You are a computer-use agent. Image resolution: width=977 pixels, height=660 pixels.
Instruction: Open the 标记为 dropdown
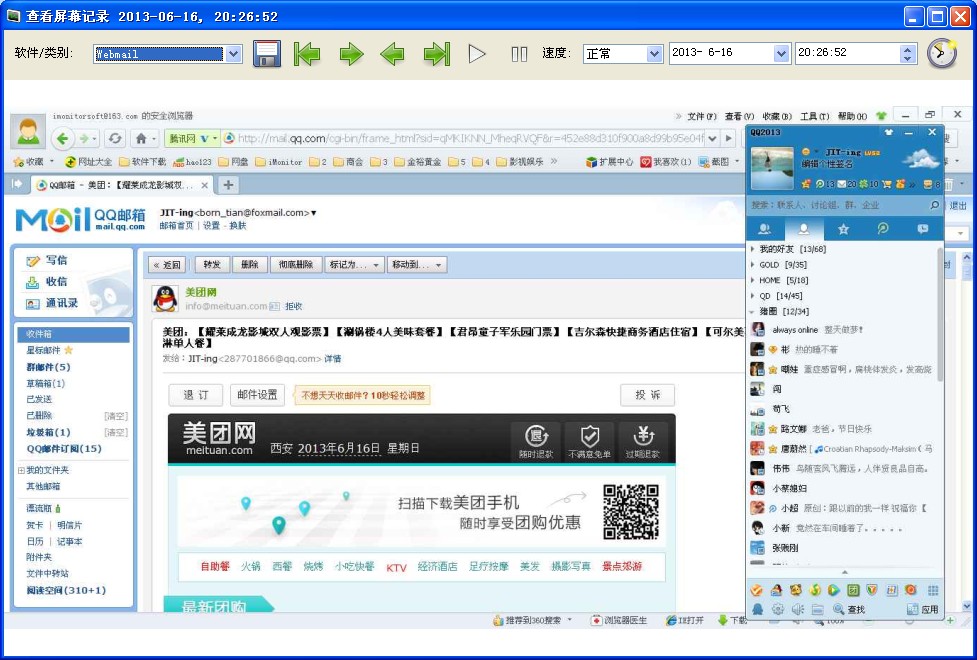pos(354,265)
